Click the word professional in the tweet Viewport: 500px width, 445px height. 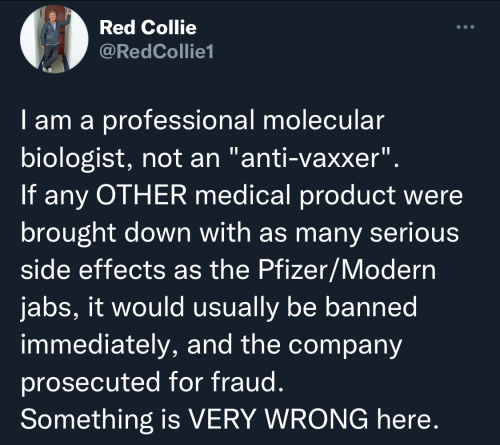click(178, 121)
